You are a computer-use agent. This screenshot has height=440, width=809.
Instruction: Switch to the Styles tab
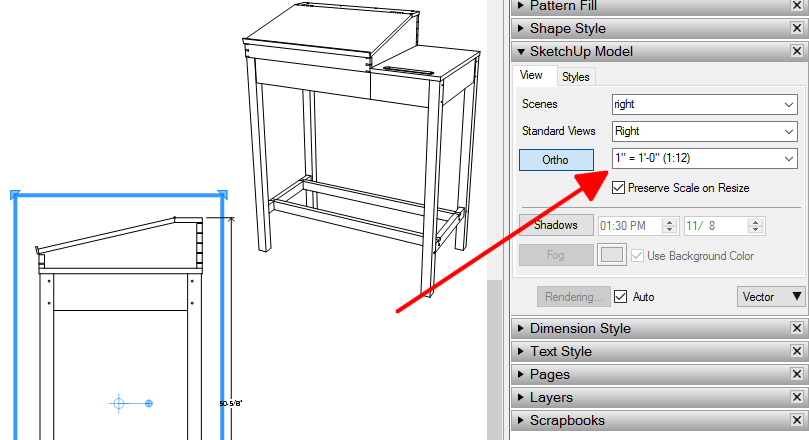click(576, 77)
